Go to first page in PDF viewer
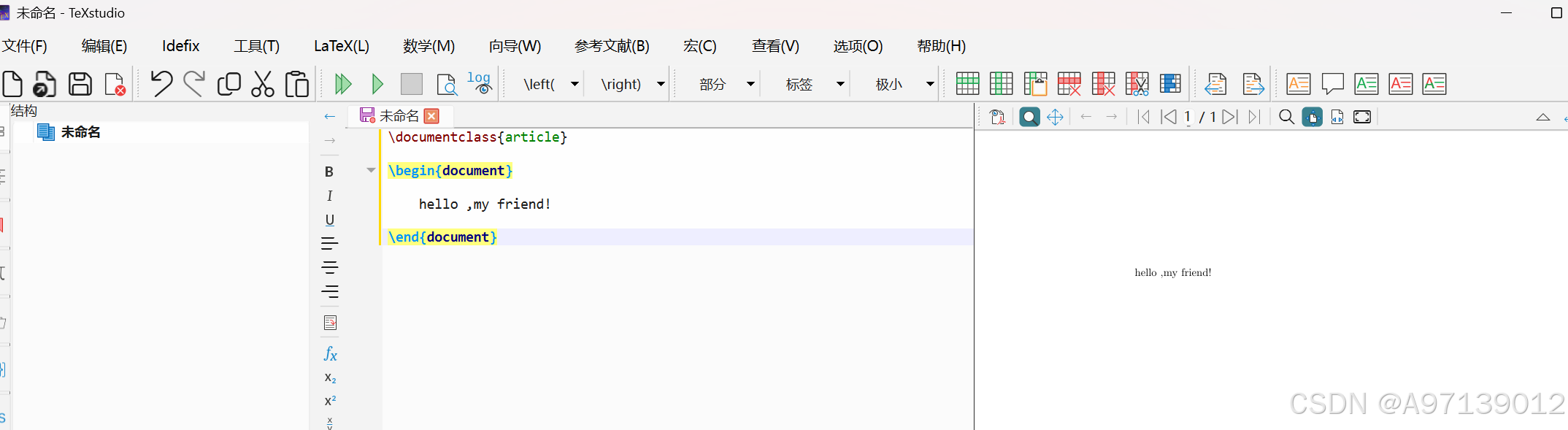 [x=1144, y=117]
